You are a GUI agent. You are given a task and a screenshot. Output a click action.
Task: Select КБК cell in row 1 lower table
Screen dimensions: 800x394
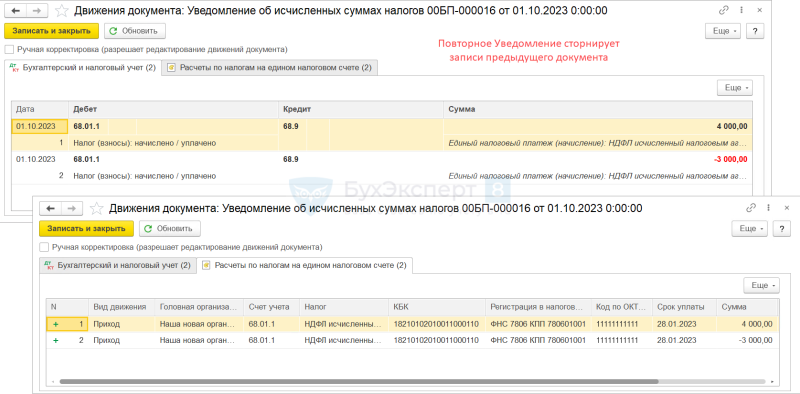click(437, 324)
